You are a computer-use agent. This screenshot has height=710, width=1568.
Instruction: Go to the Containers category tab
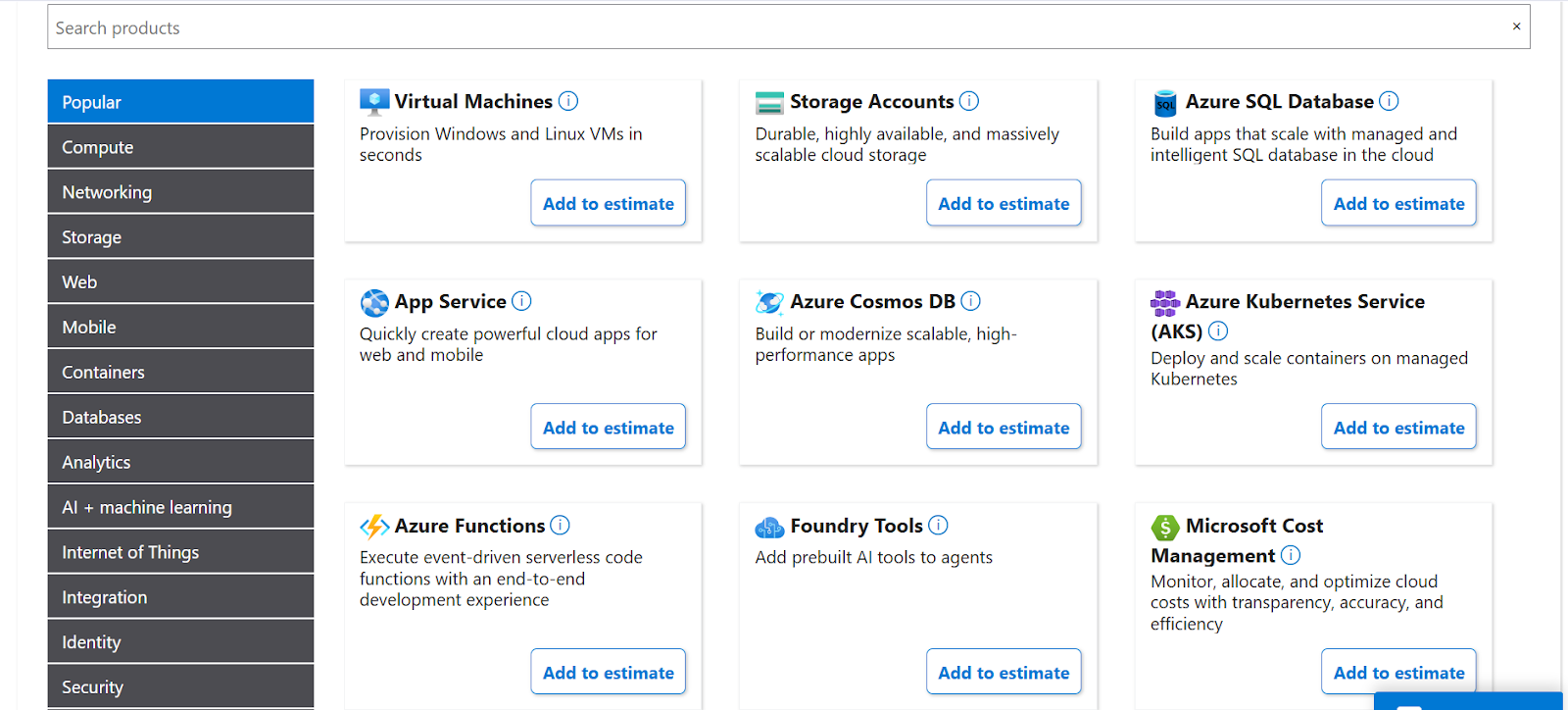(180, 372)
